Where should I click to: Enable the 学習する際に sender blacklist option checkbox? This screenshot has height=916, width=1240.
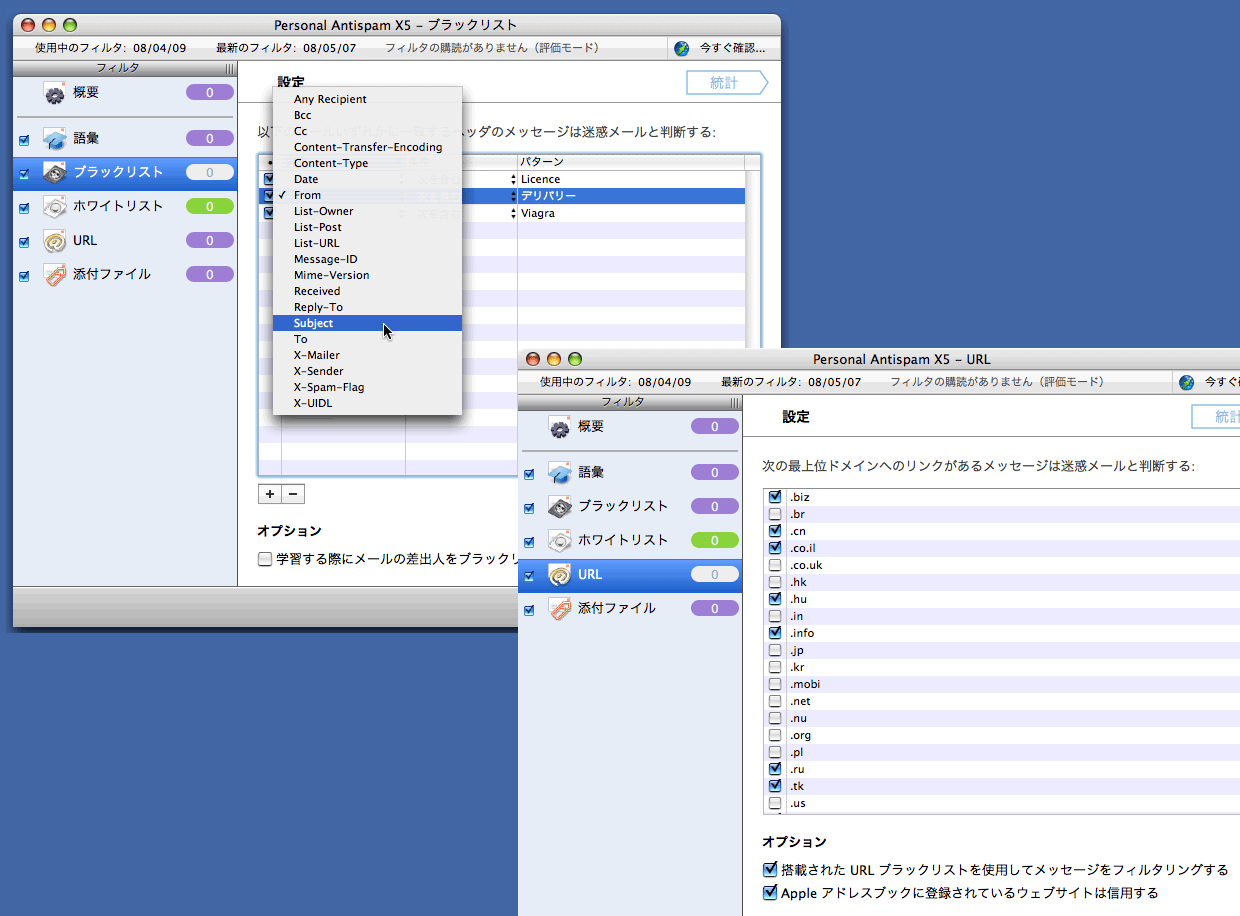[x=265, y=560]
